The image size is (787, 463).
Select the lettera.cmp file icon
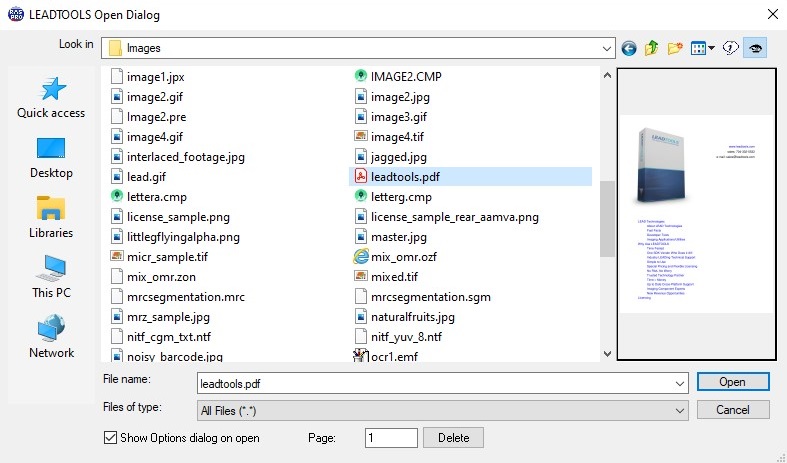[116, 196]
